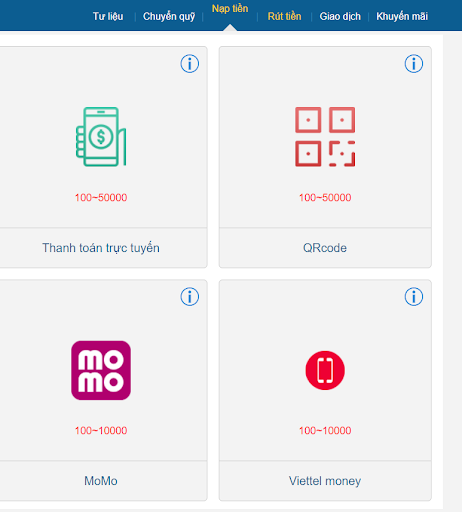Open Khuyến mãi tab
This screenshot has height=512, width=462.
[x=402, y=16]
